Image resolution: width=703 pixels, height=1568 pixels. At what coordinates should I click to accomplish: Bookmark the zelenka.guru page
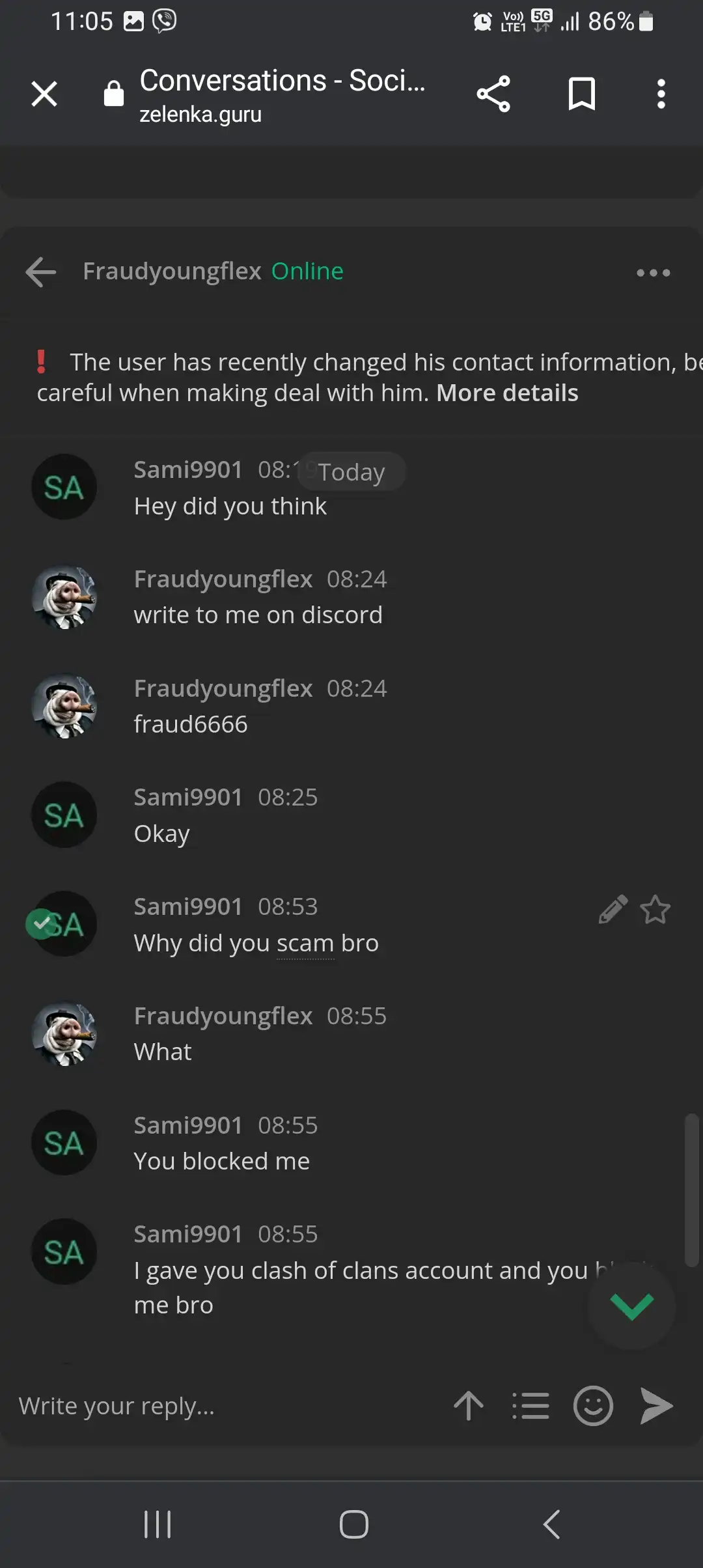pos(581,94)
